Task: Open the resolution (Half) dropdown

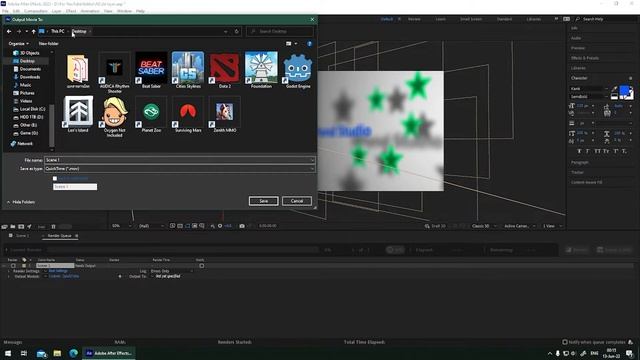Action: (x=151, y=226)
